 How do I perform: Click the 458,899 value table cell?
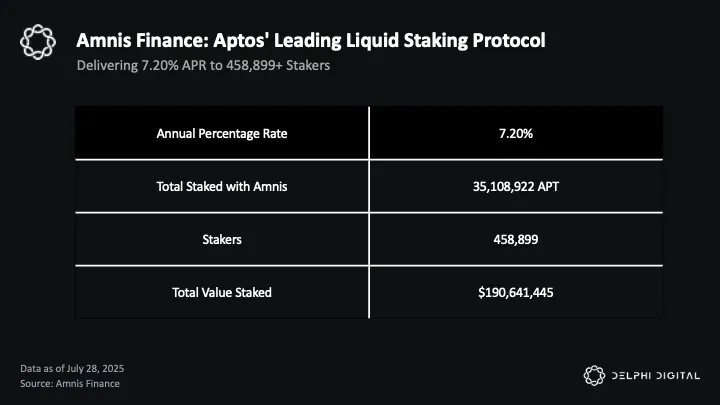[x=516, y=239]
